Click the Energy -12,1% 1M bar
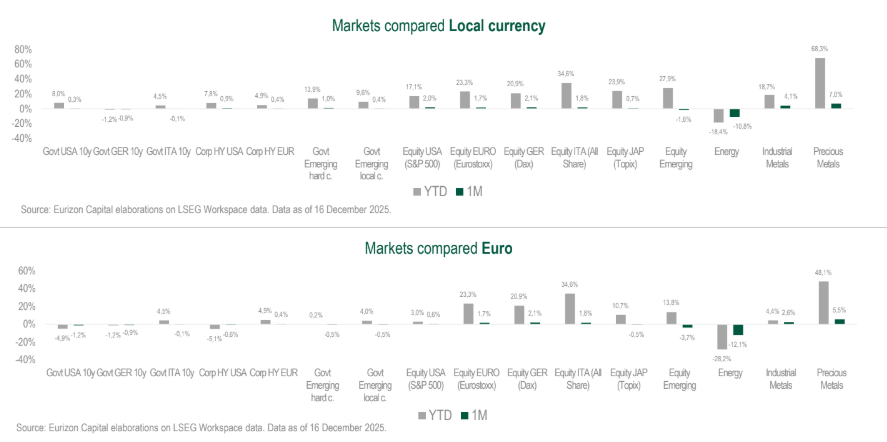887x442 pixels. click(x=738, y=329)
